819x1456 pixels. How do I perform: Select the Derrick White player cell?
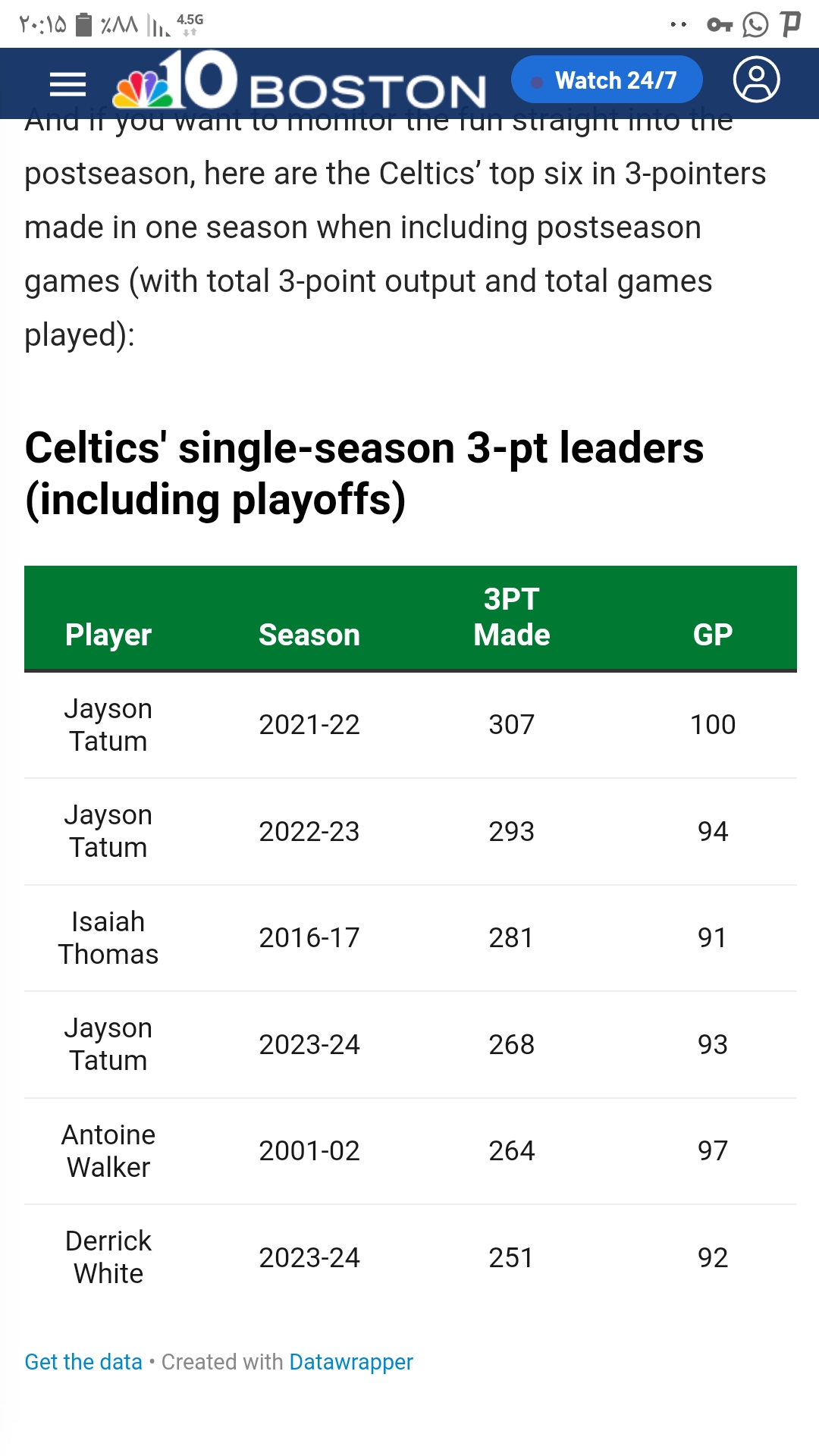coord(108,1257)
